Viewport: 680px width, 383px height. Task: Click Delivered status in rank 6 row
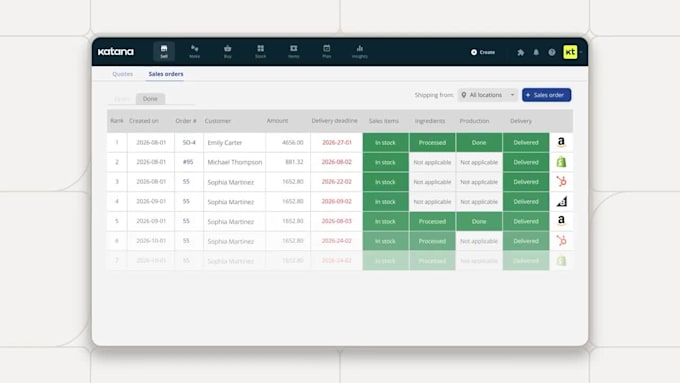point(526,241)
